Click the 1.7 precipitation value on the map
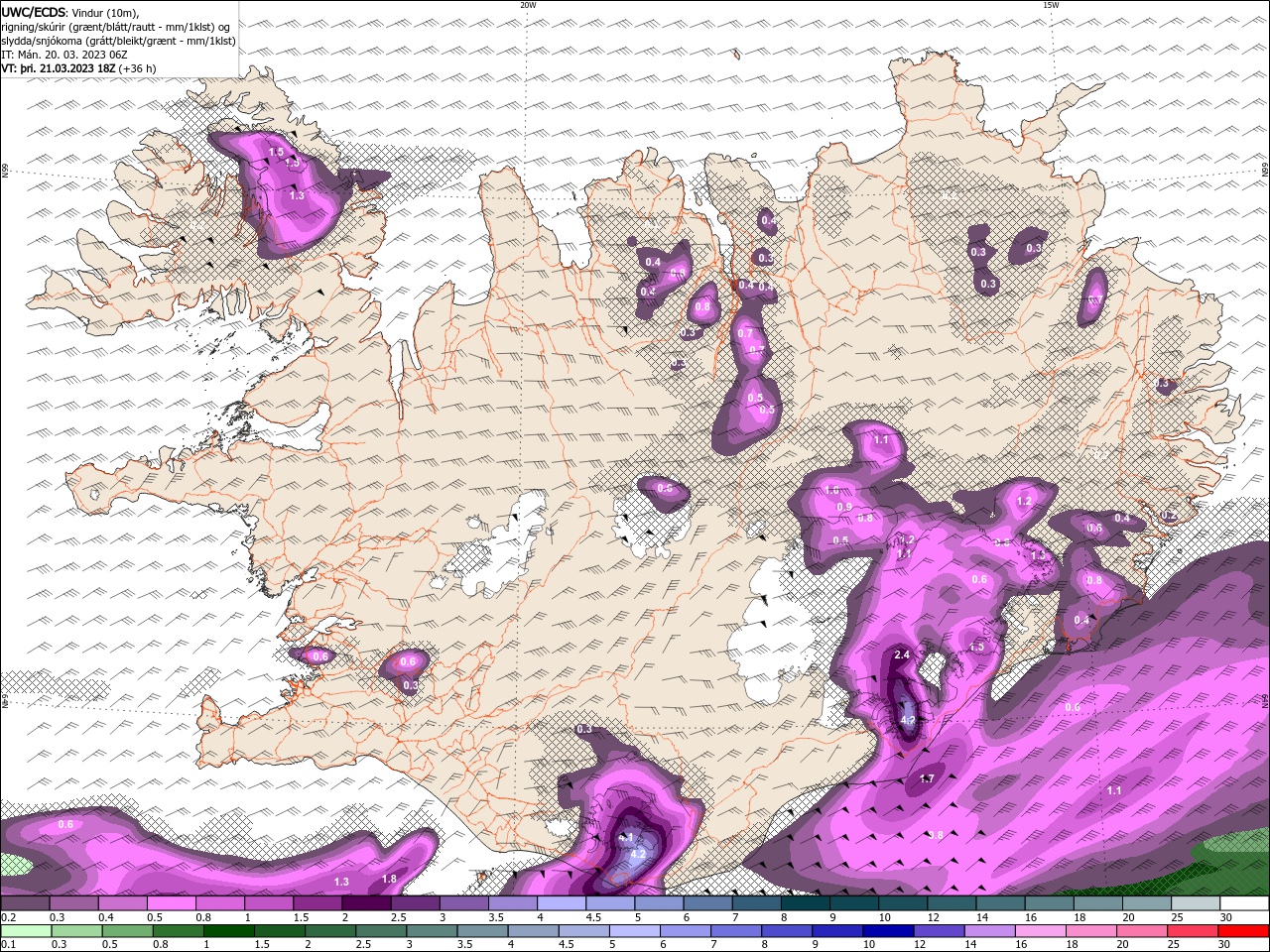This screenshot has height=952, width=1270. coord(927,778)
